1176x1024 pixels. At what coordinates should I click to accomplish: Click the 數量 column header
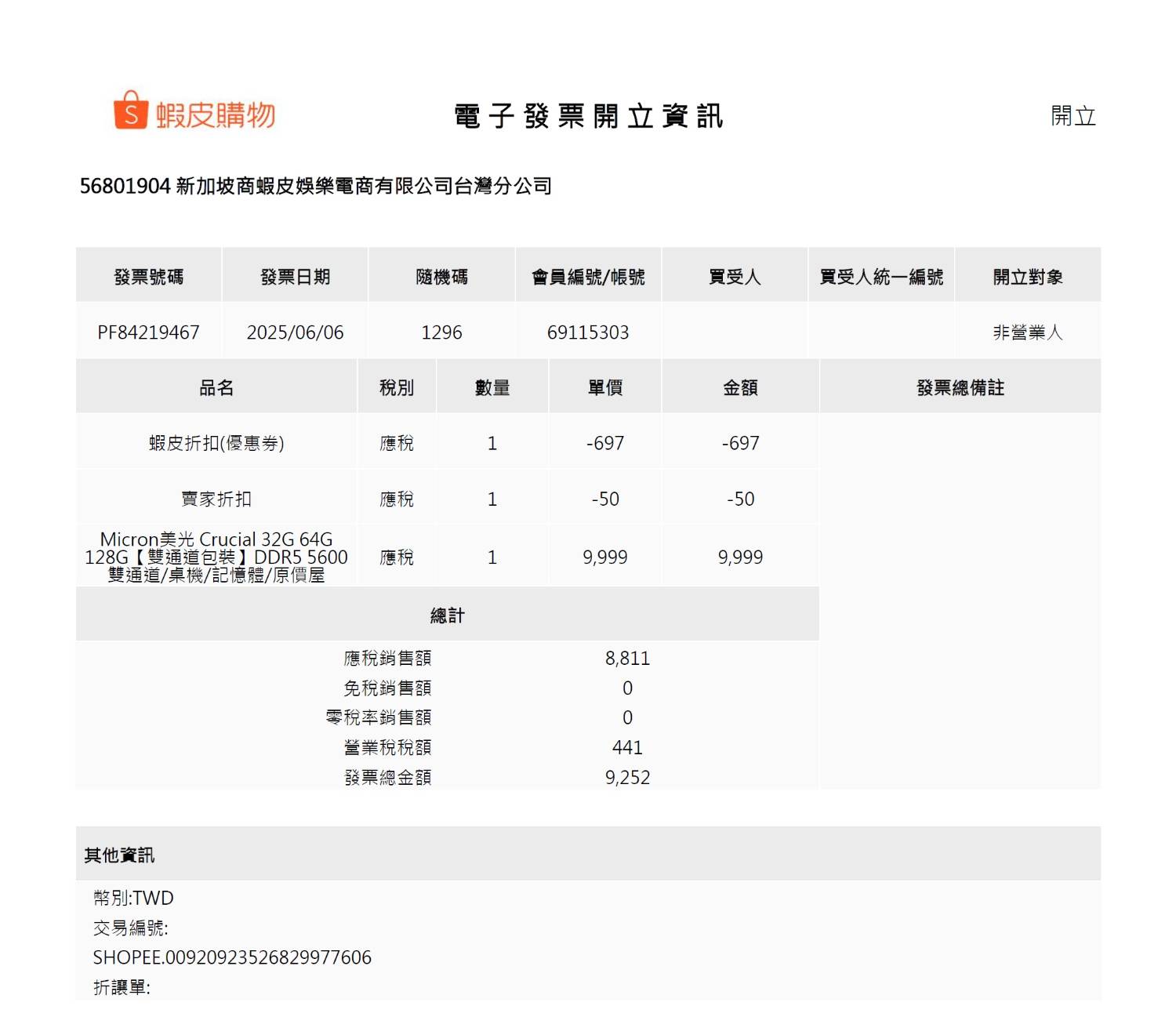pyautogui.click(x=492, y=387)
